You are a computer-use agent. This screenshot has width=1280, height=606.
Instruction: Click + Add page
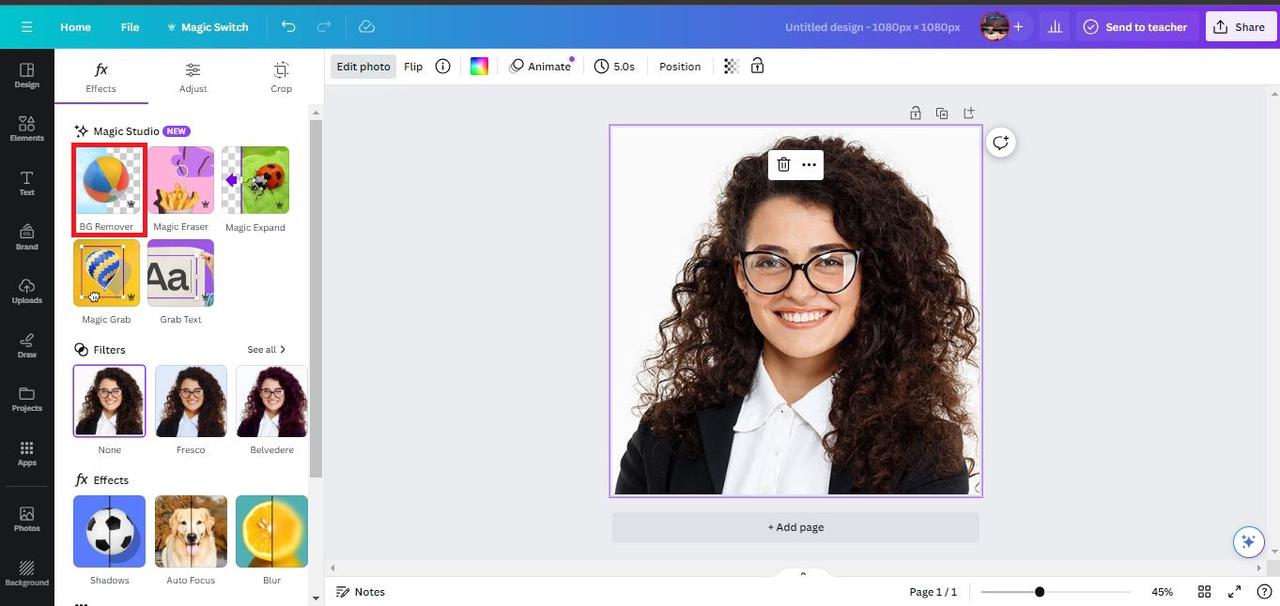click(796, 527)
